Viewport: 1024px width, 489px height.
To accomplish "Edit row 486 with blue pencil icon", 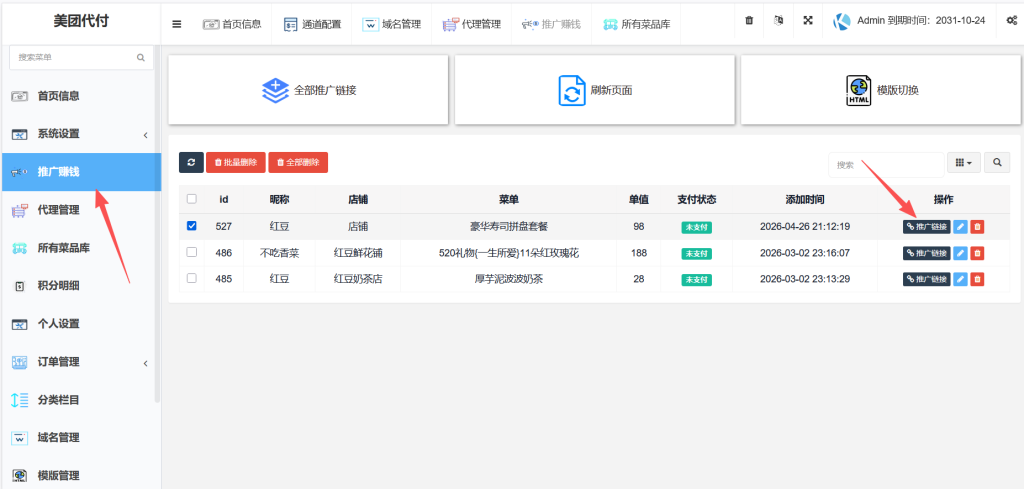I will tap(960, 253).
